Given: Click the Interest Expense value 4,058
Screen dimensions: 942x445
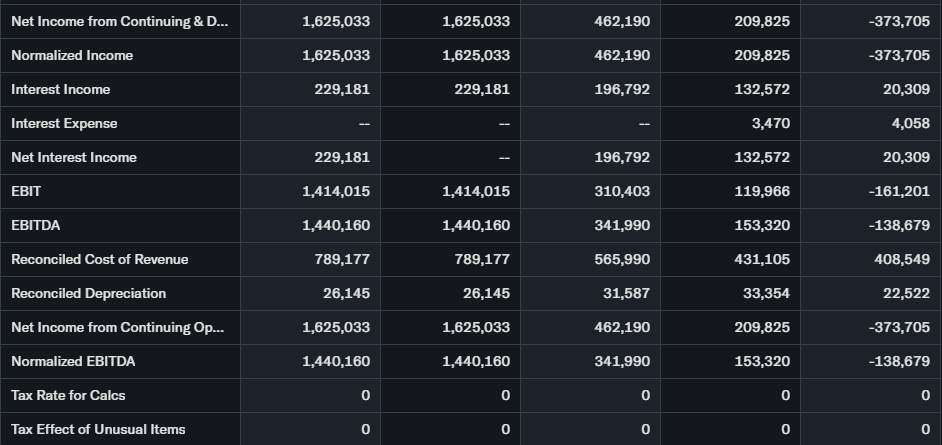Looking at the screenshot, I should (x=912, y=123).
